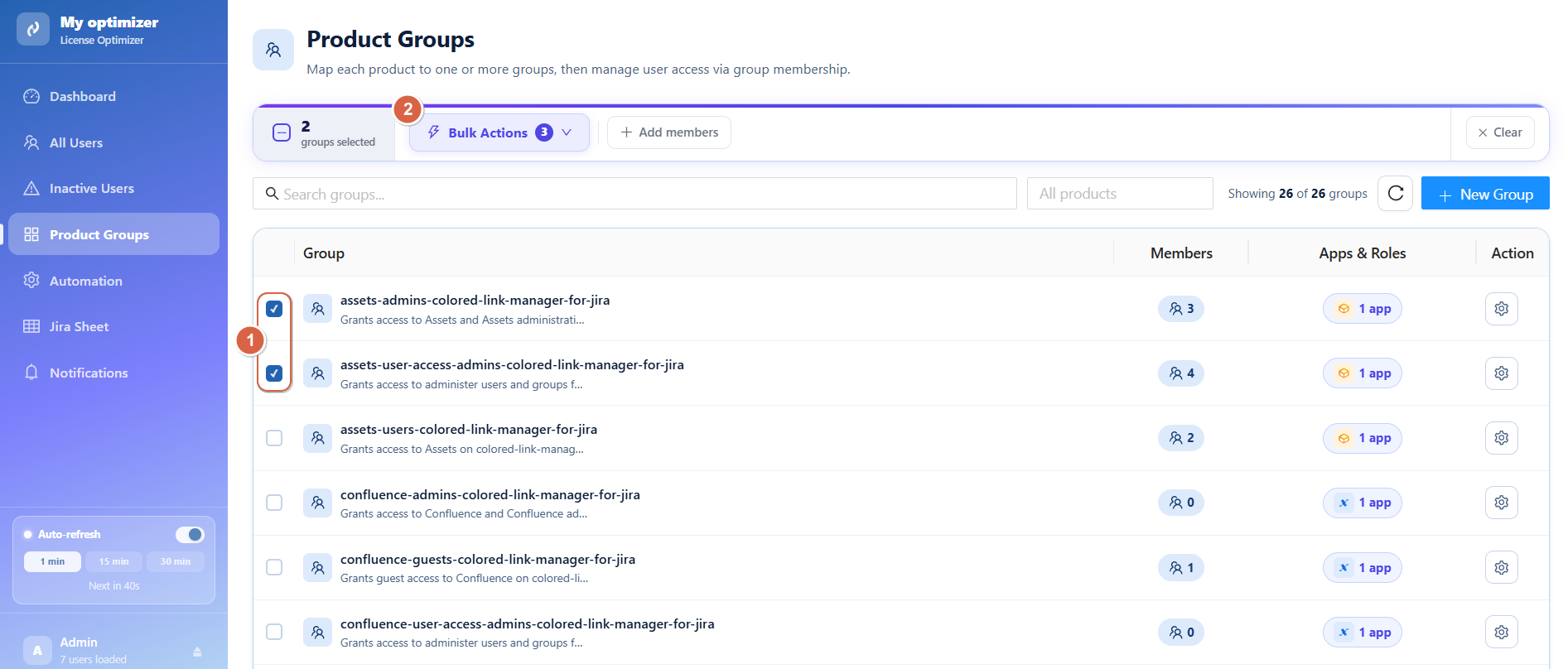
Task: Open Jira Sheet page
Action: click(x=113, y=326)
